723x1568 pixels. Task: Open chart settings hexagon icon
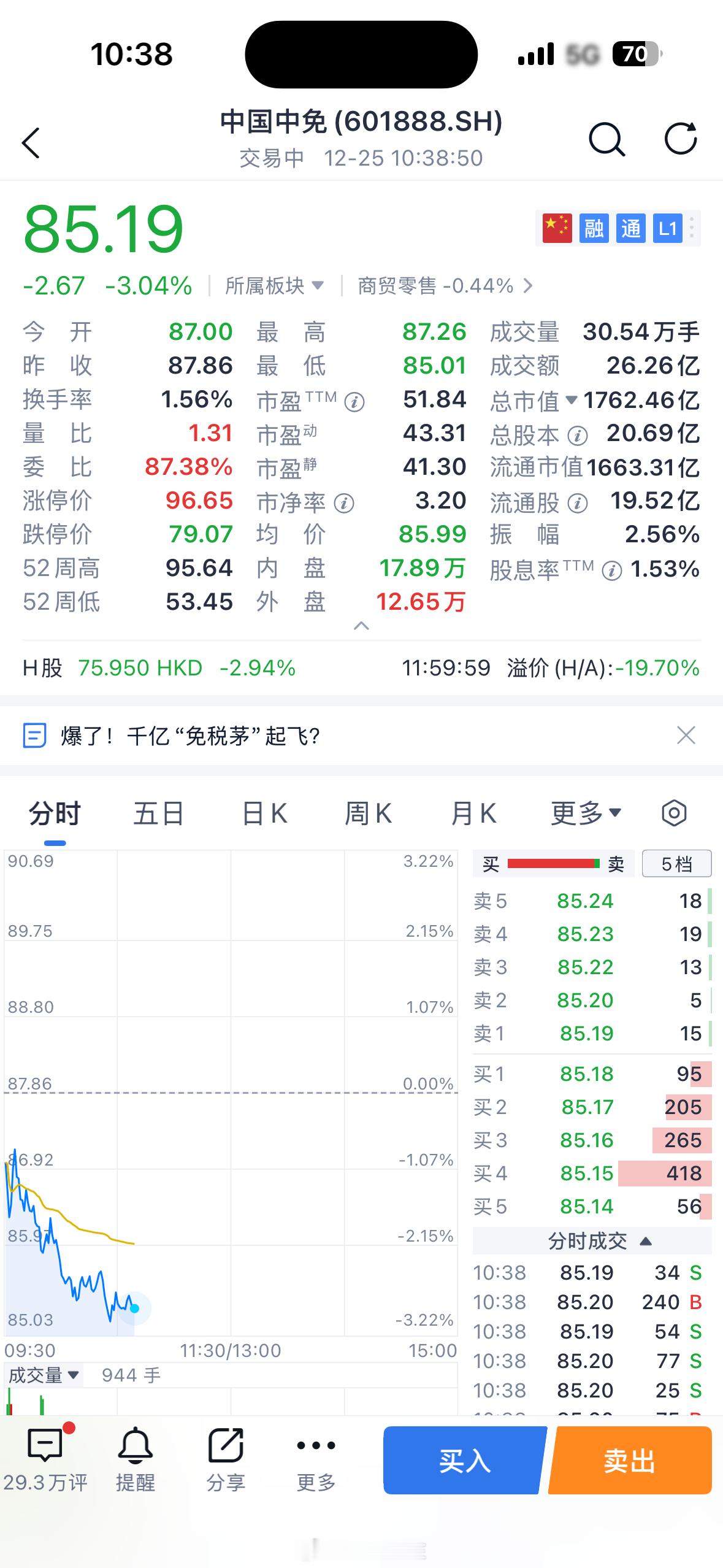(x=674, y=813)
